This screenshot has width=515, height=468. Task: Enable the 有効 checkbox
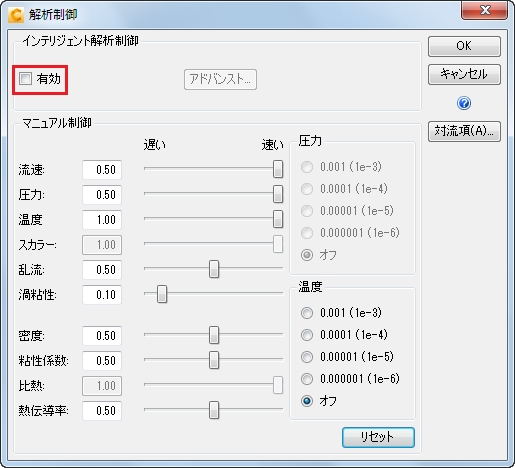(25, 79)
